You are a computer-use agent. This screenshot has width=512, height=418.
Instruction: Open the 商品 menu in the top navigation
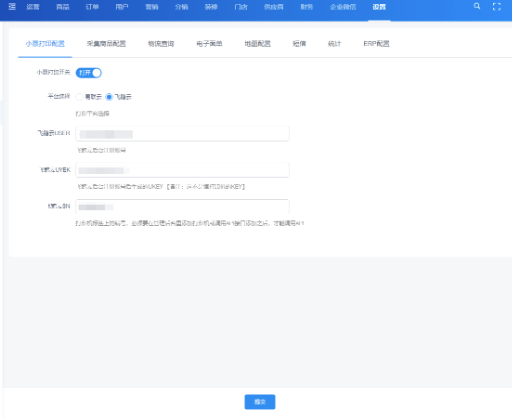click(x=63, y=7)
